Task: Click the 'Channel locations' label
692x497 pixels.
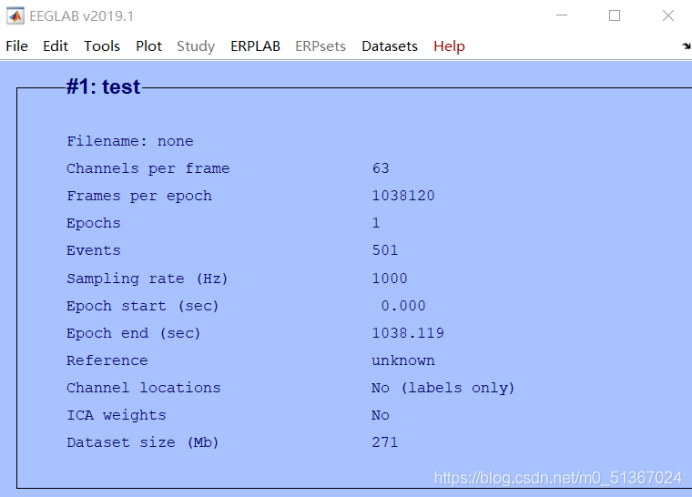Action: click(x=143, y=388)
